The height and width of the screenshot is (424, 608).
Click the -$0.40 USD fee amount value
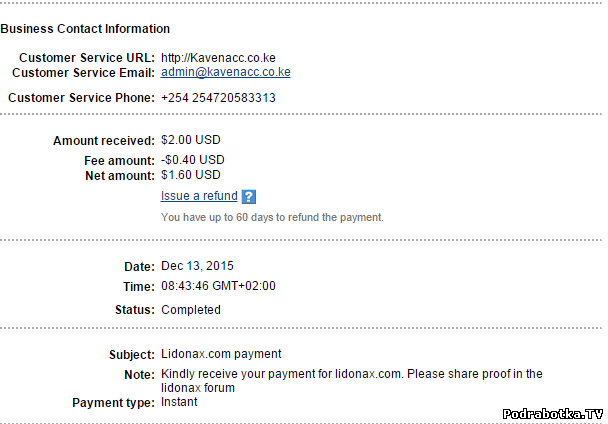pyautogui.click(x=193, y=160)
